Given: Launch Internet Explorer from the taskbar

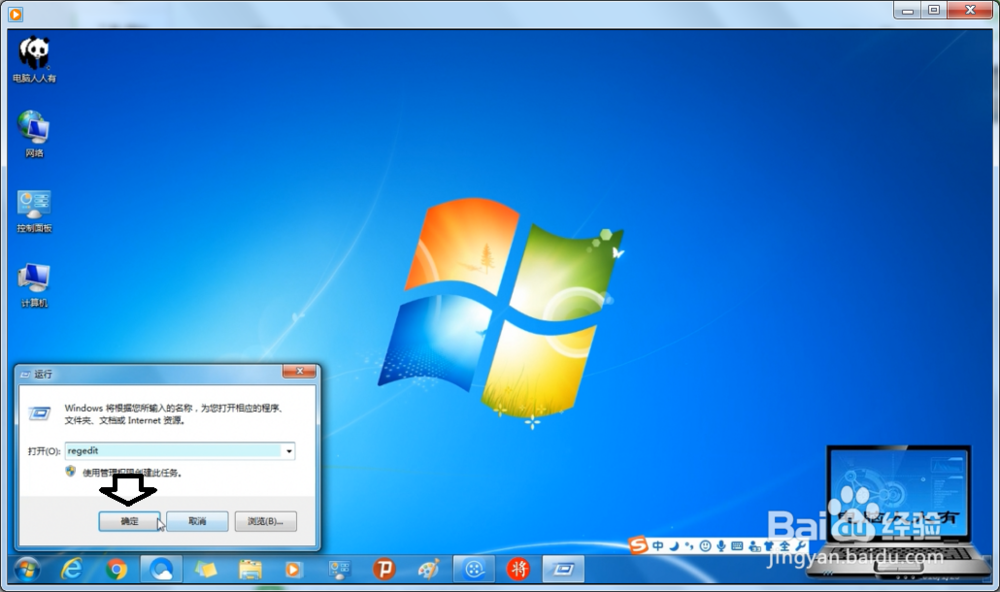Looking at the screenshot, I should pyautogui.click(x=71, y=569).
